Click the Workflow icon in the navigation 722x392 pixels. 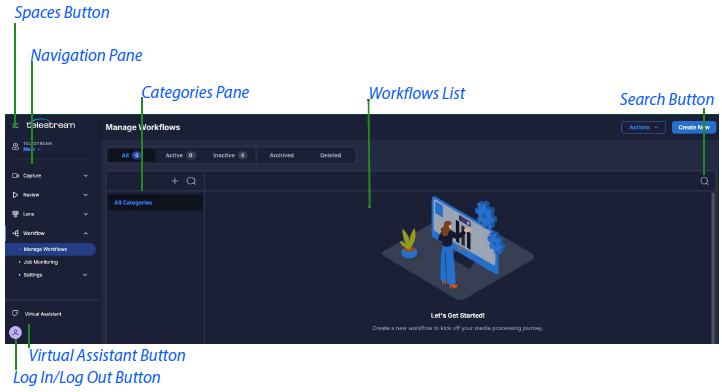pyautogui.click(x=15, y=233)
